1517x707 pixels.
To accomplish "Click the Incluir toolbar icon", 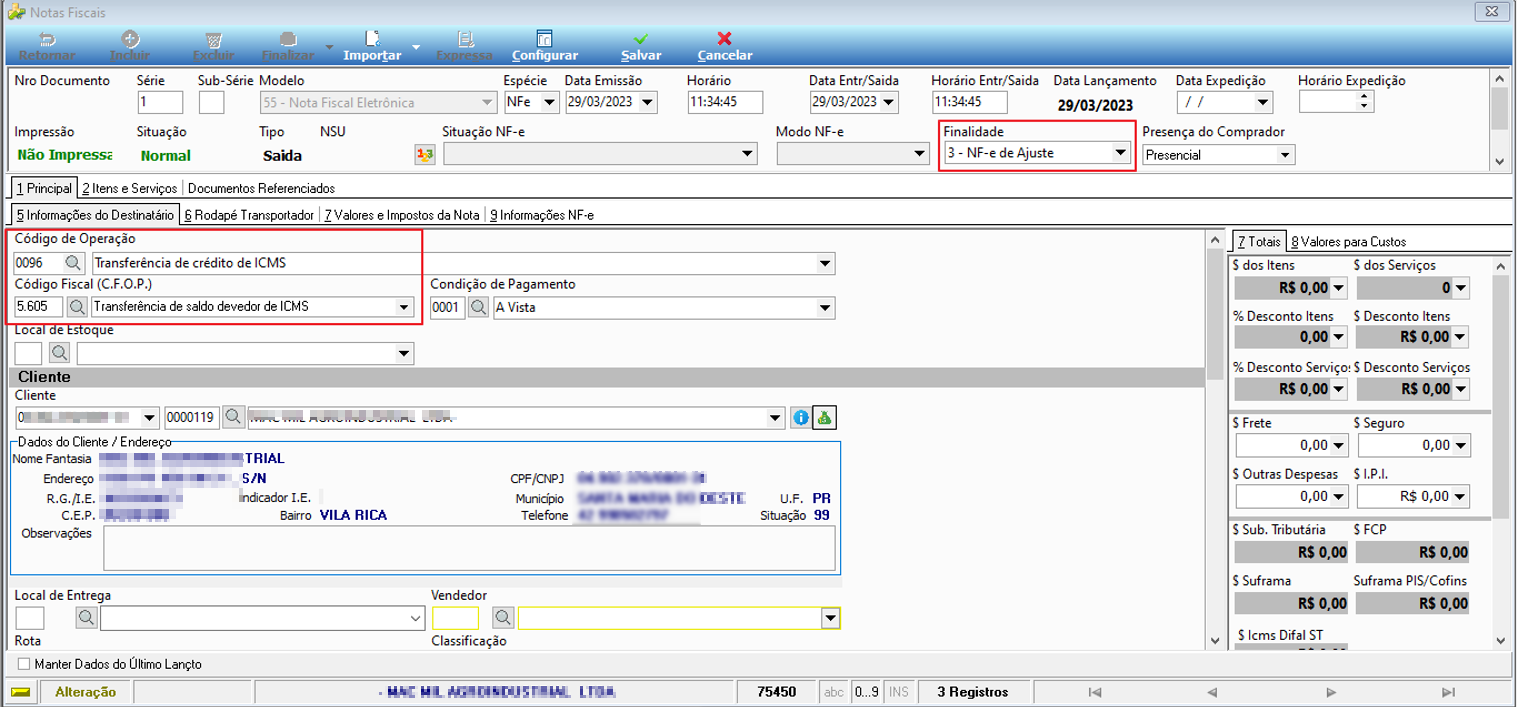I will (130, 39).
